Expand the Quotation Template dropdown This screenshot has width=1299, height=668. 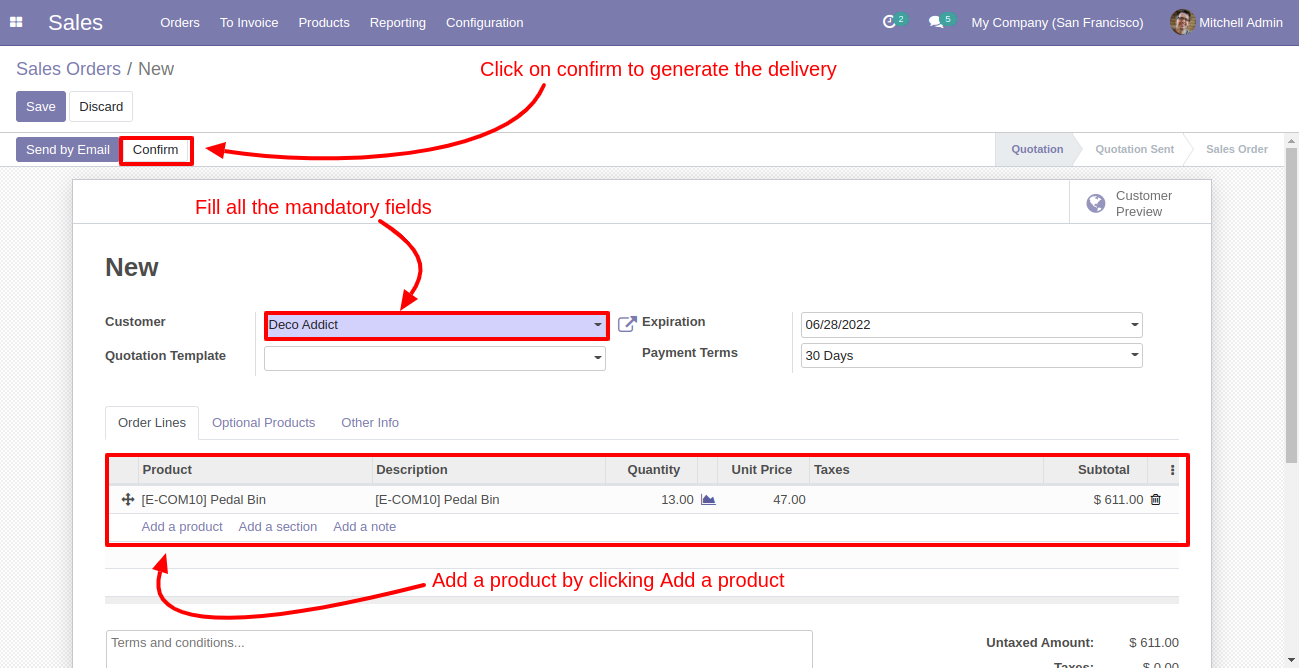coord(597,357)
